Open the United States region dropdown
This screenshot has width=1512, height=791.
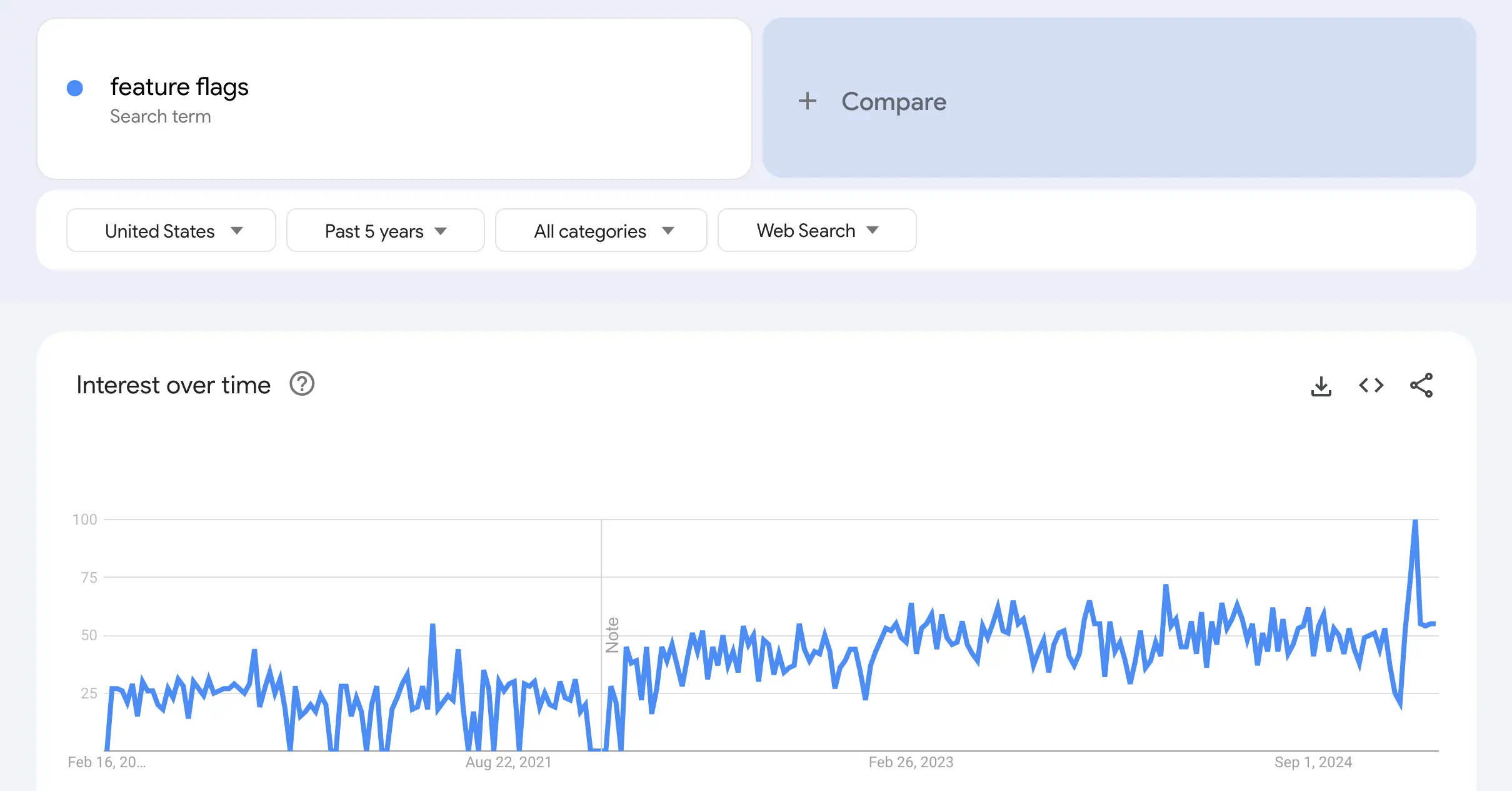coord(171,231)
